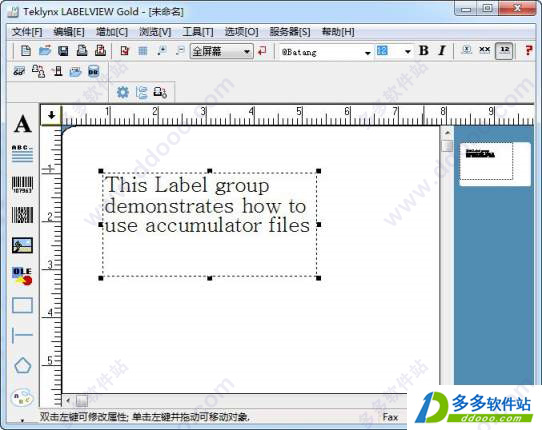Click the stamp icon in second toolbar
The width and height of the screenshot is (542, 430).
(57, 72)
